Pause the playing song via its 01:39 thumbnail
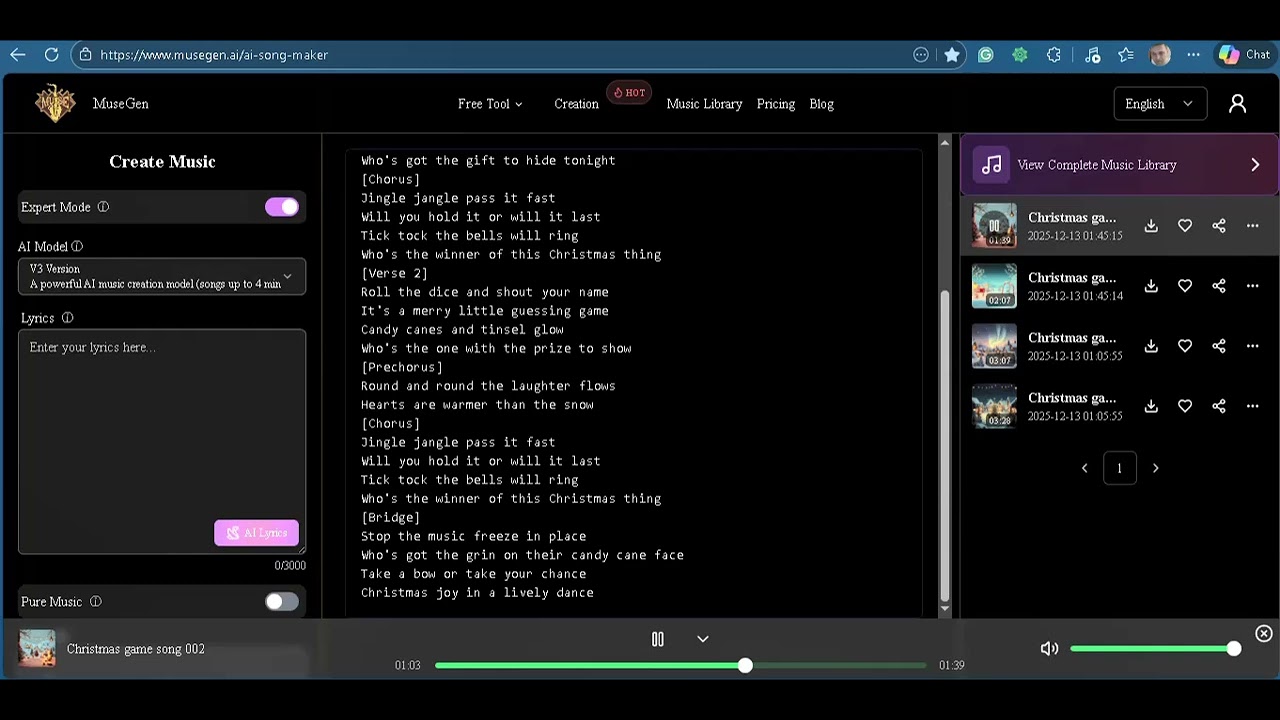 click(994, 226)
